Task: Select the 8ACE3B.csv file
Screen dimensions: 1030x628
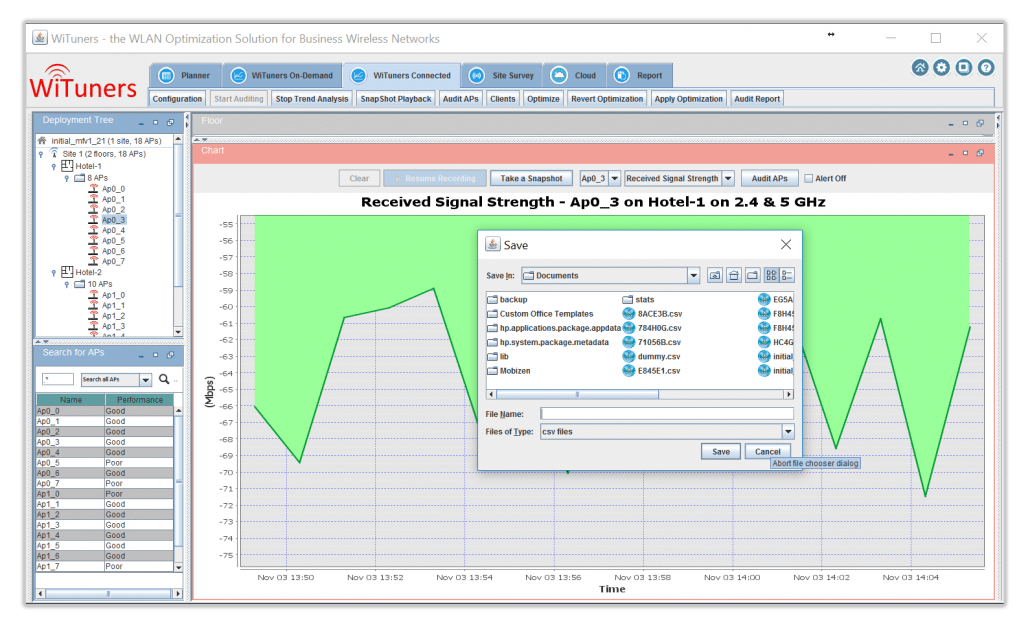Action: click(652, 314)
